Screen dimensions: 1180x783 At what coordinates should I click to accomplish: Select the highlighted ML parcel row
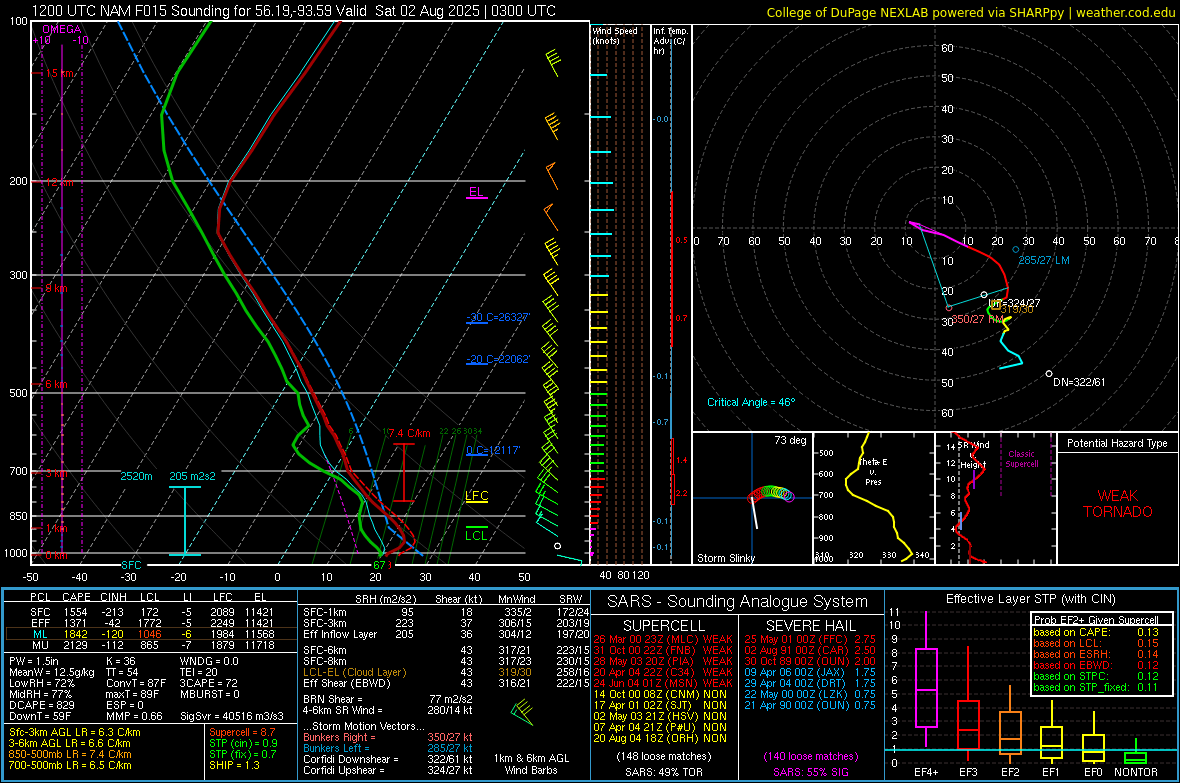[x=151, y=634]
